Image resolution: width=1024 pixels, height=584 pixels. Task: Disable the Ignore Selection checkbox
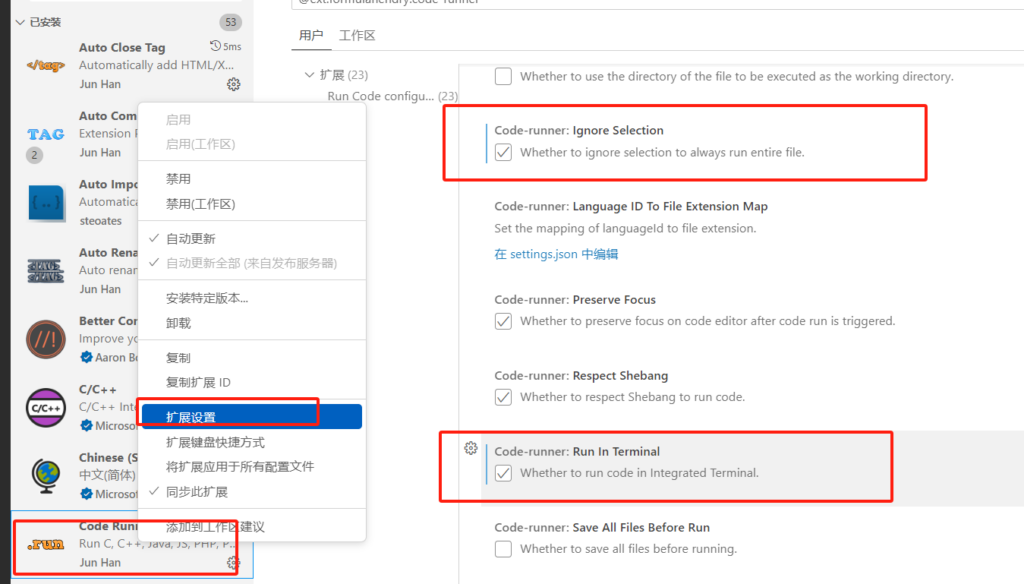click(x=504, y=153)
